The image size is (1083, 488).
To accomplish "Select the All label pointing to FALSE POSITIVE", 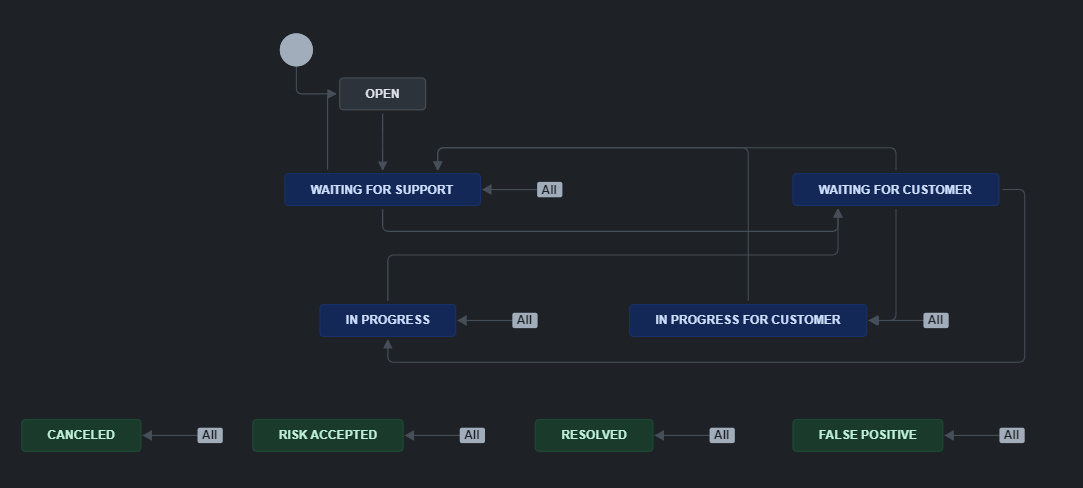I will tap(1011, 435).
